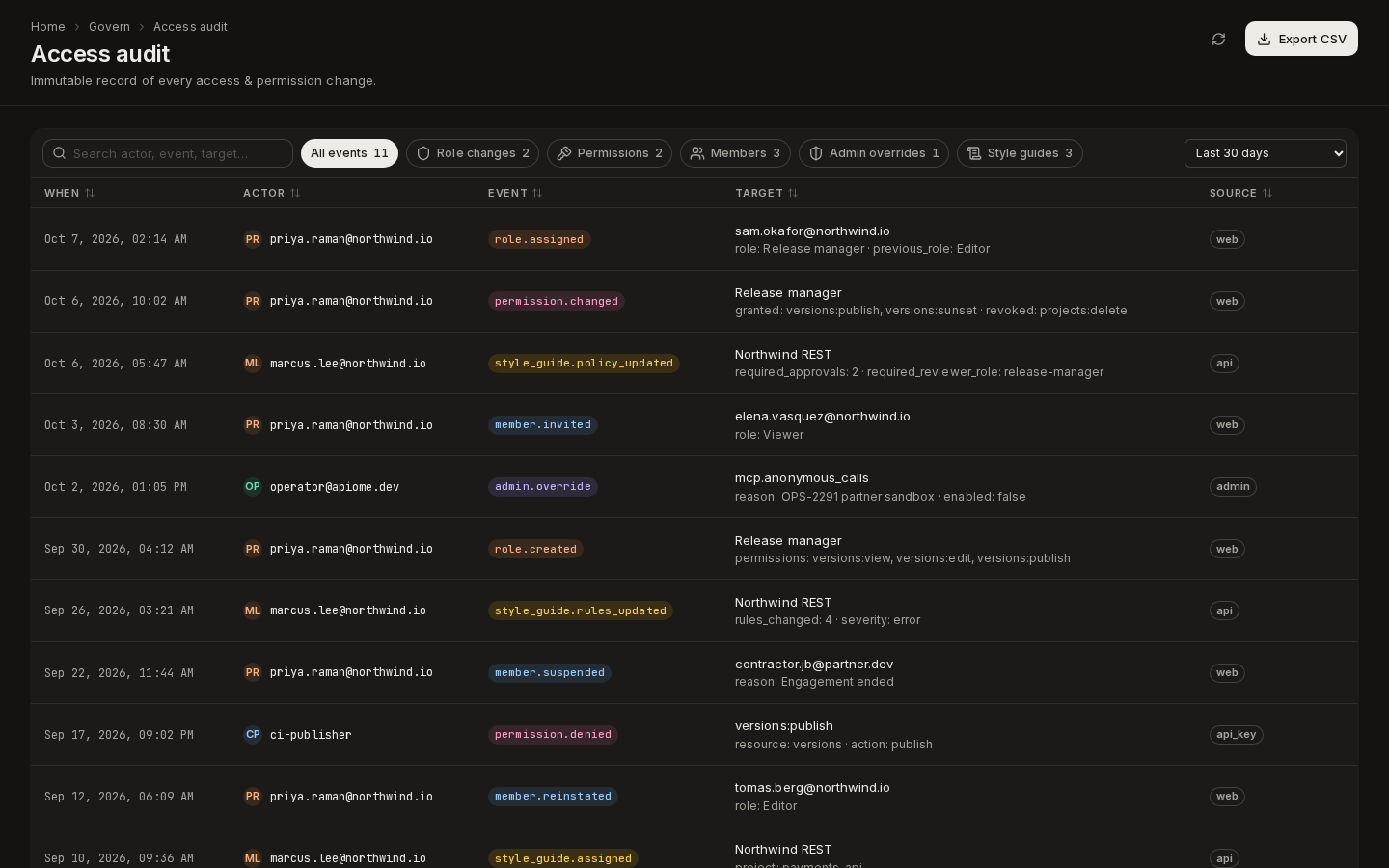Viewport: 1389px width, 868px height.
Task: Click the api_key source tag
Action: coord(1236,735)
